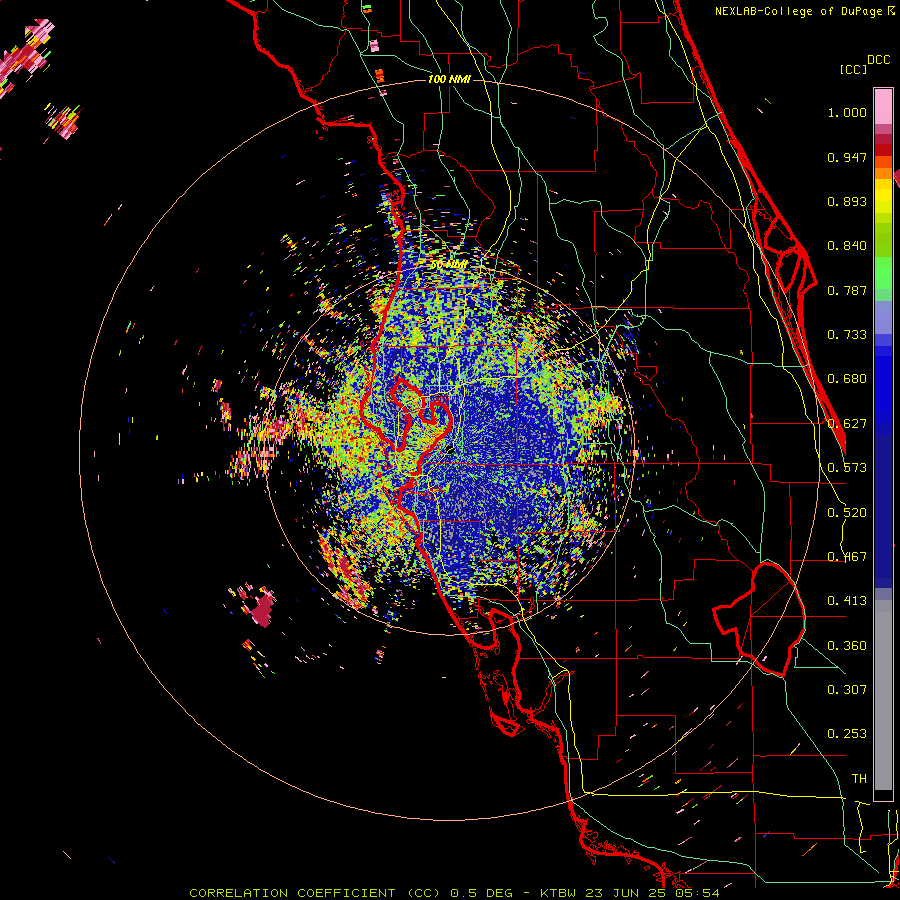Pick the bright green segment of color bar

[x=883, y=273]
